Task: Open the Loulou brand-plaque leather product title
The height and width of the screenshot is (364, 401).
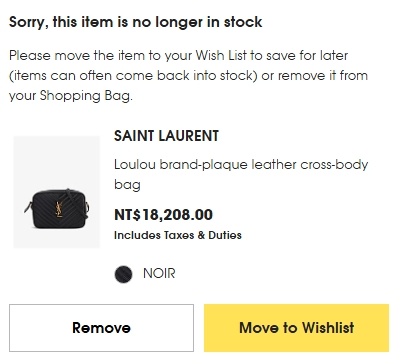Action: (x=241, y=174)
